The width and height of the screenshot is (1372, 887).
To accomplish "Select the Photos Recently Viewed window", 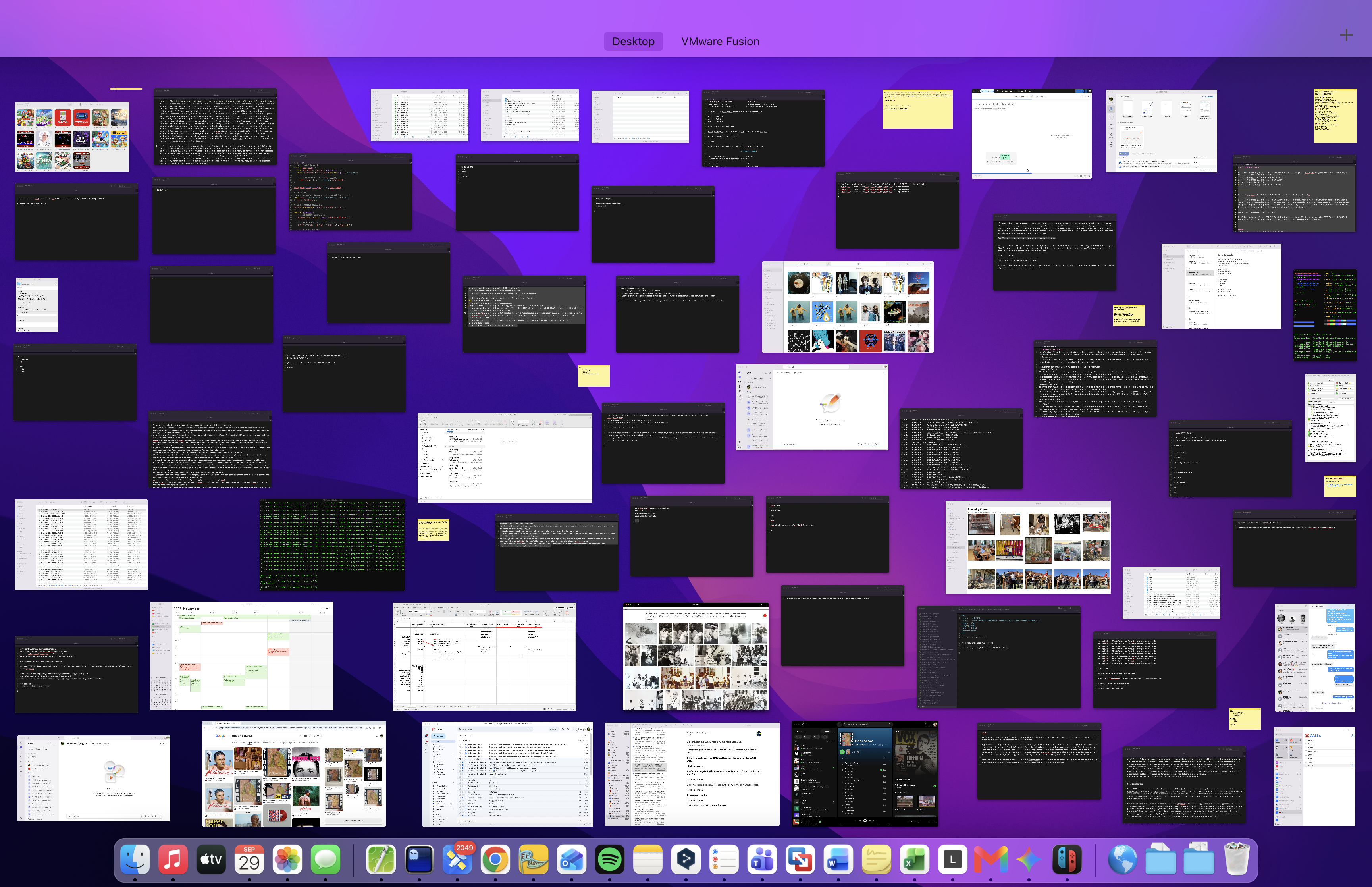I will click(1028, 547).
